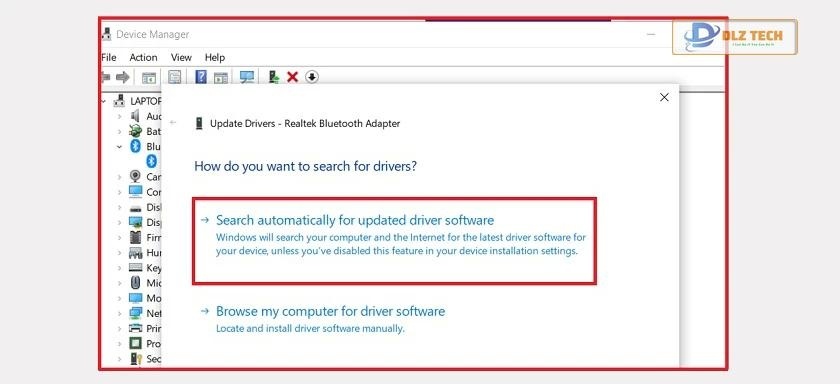The image size is (840, 384).
Task: Click the Audio speaker icon in tree
Action: point(136,116)
